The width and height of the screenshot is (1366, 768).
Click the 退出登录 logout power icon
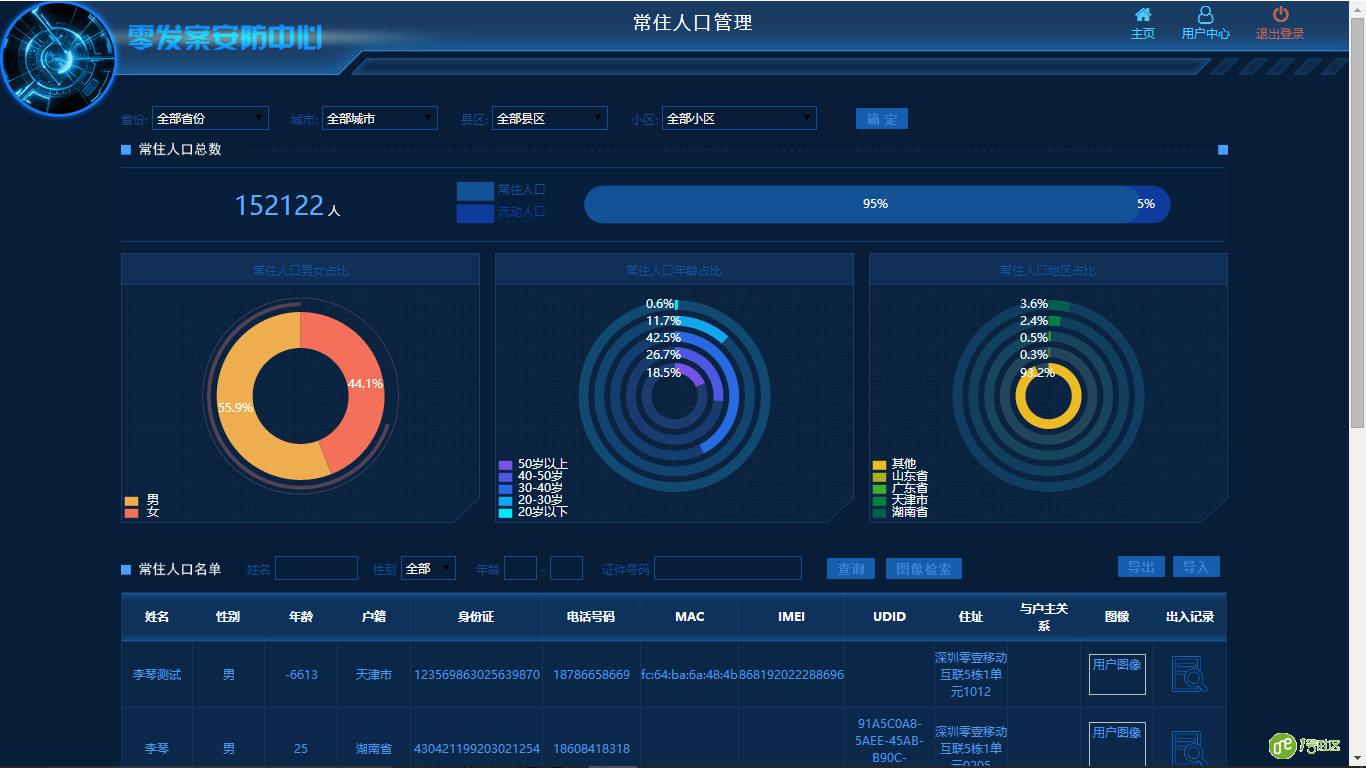click(1281, 15)
